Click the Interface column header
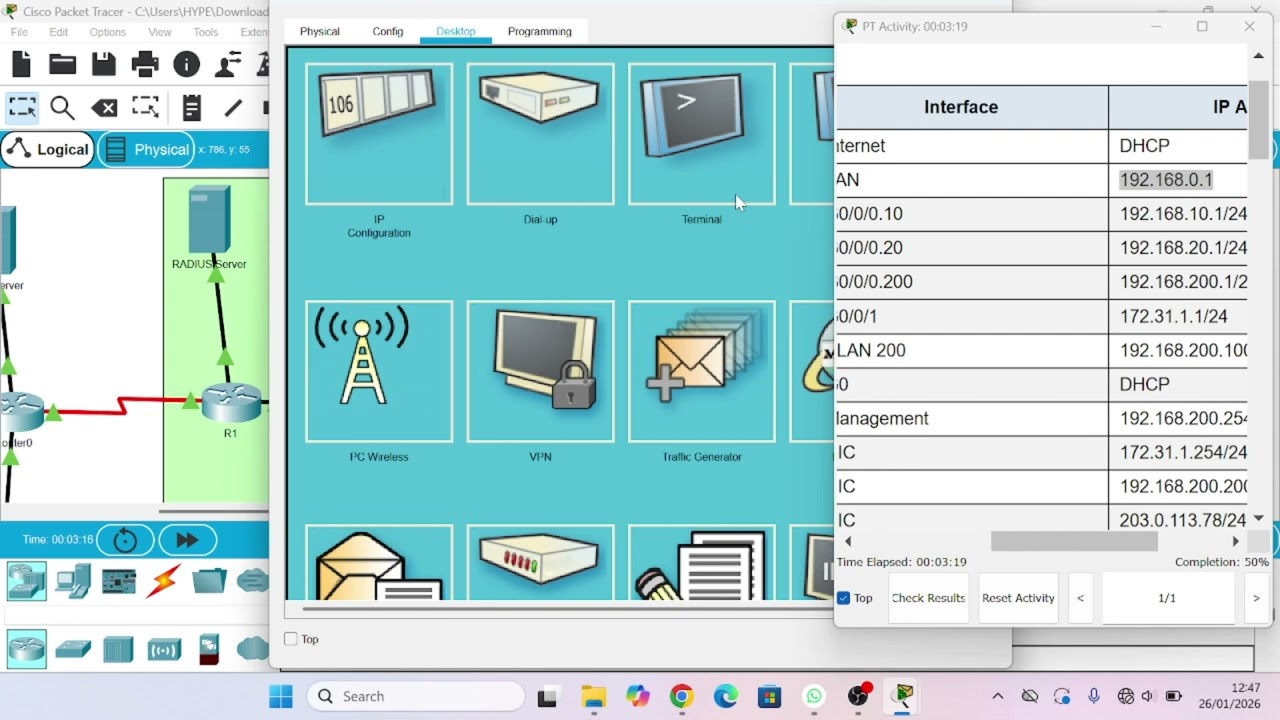 tap(961, 107)
